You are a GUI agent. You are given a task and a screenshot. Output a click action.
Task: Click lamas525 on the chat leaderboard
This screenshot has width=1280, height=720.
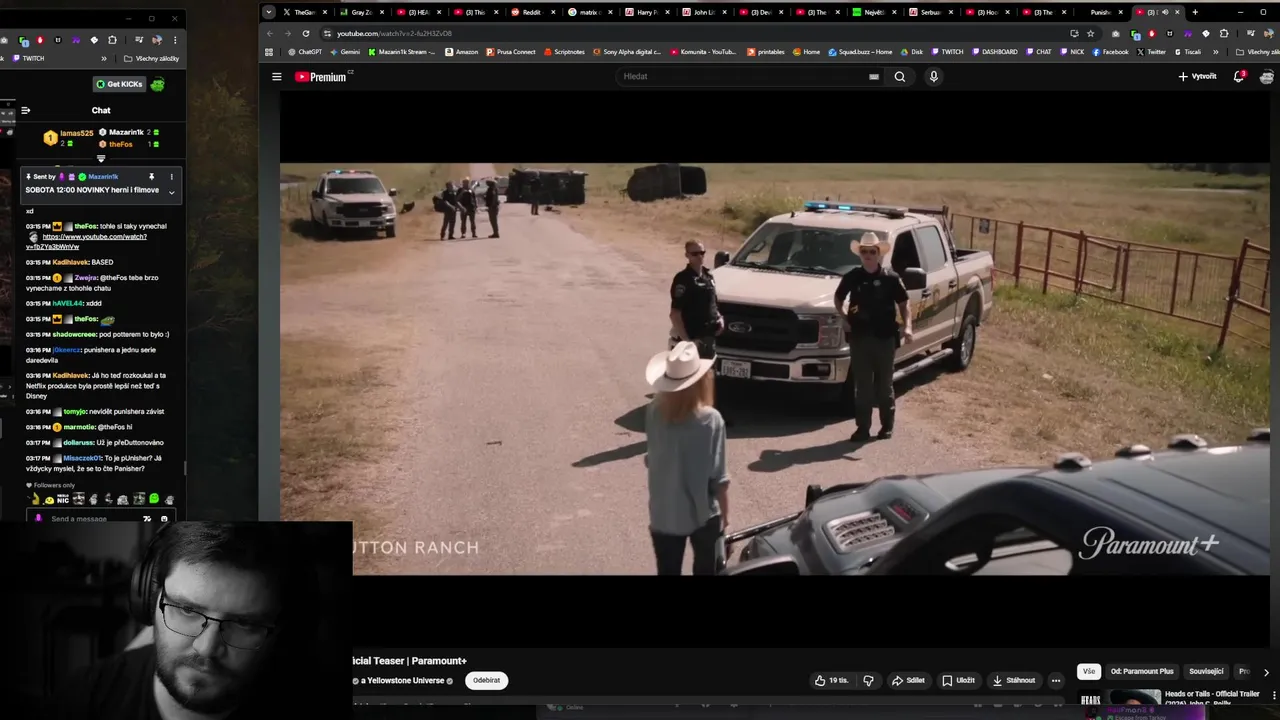77,133
